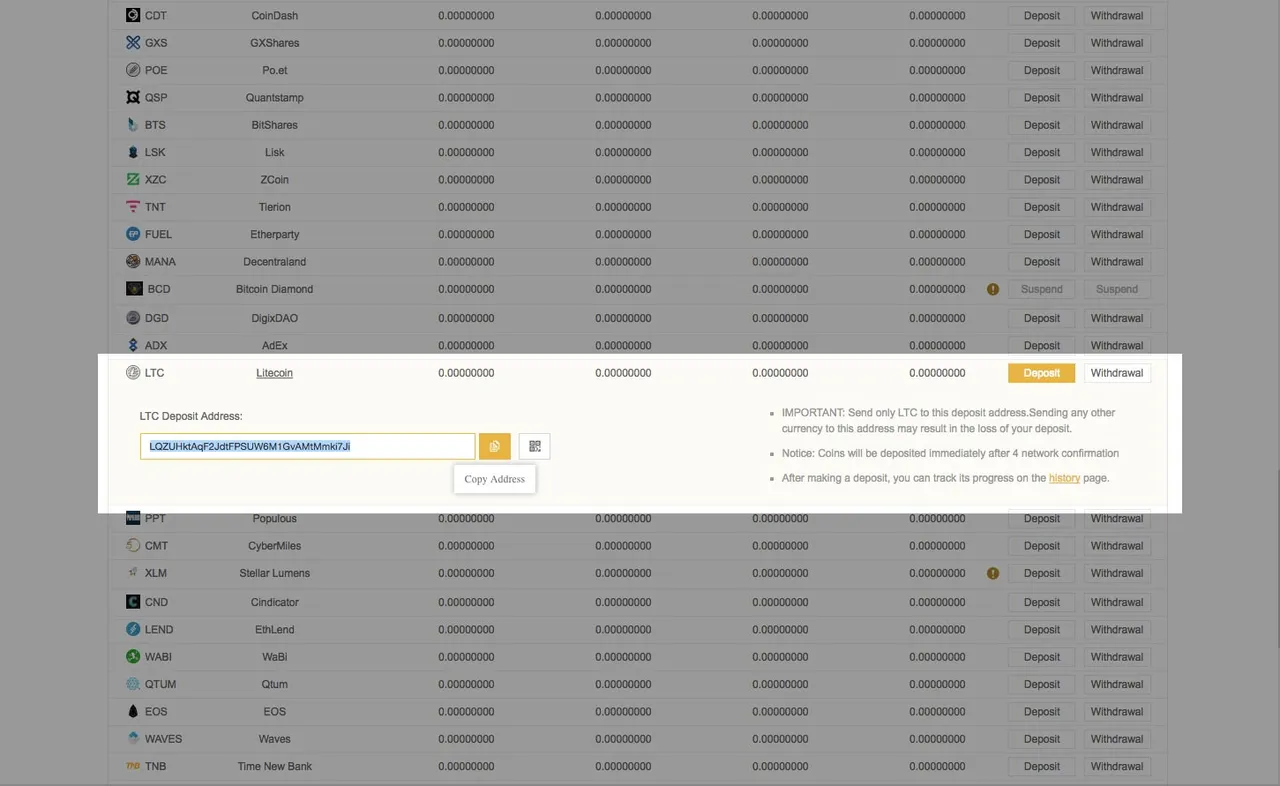Click Deposit for XZC

(x=1041, y=179)
